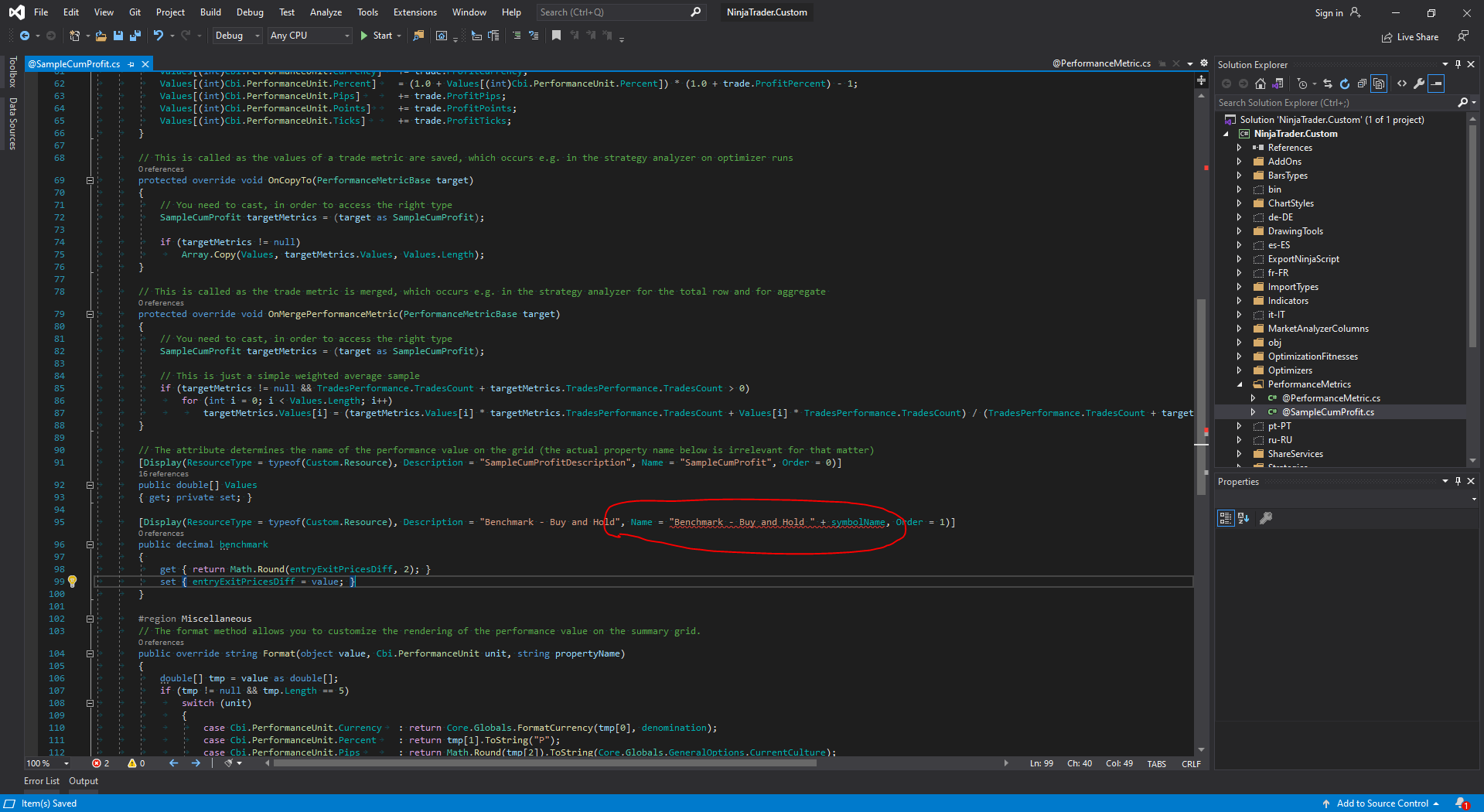Open the Debug configuration dropdown
Screen dimensions: 1484x812
click(x=237, y=36)
